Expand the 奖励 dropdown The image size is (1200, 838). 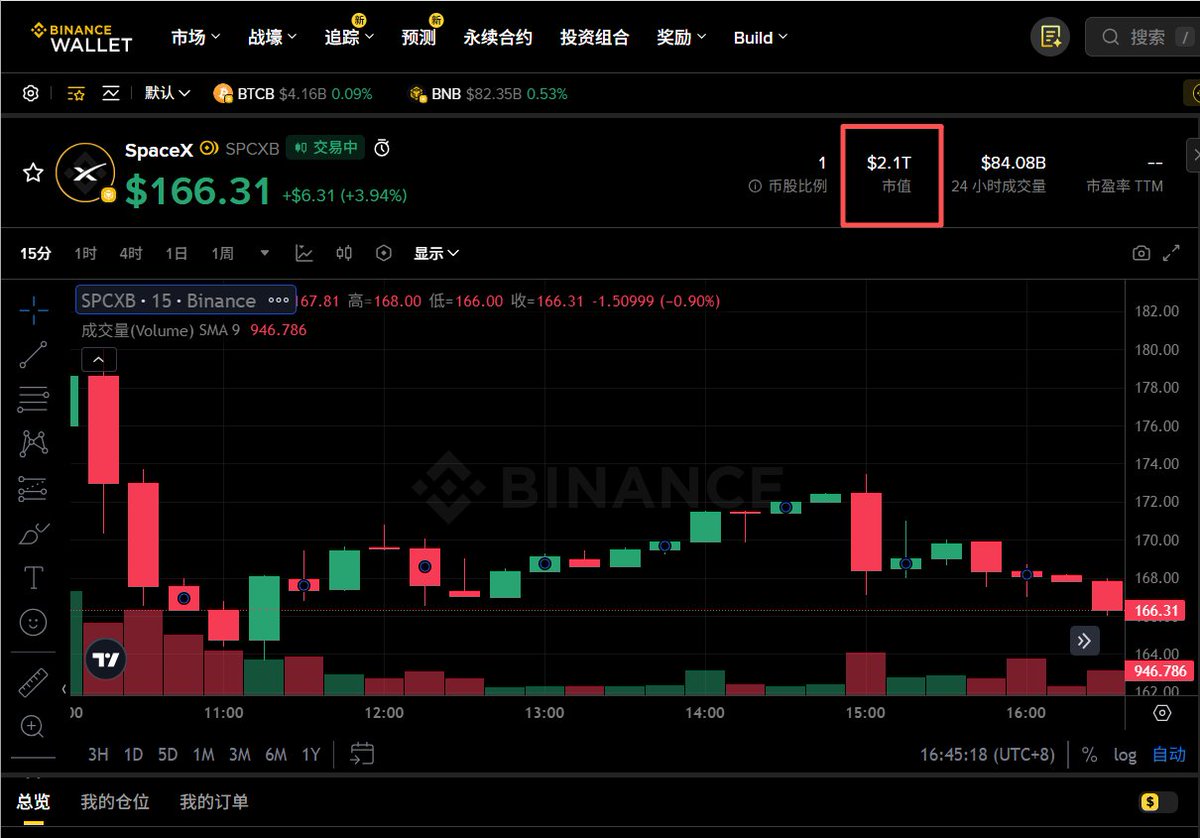coord(681,37)
